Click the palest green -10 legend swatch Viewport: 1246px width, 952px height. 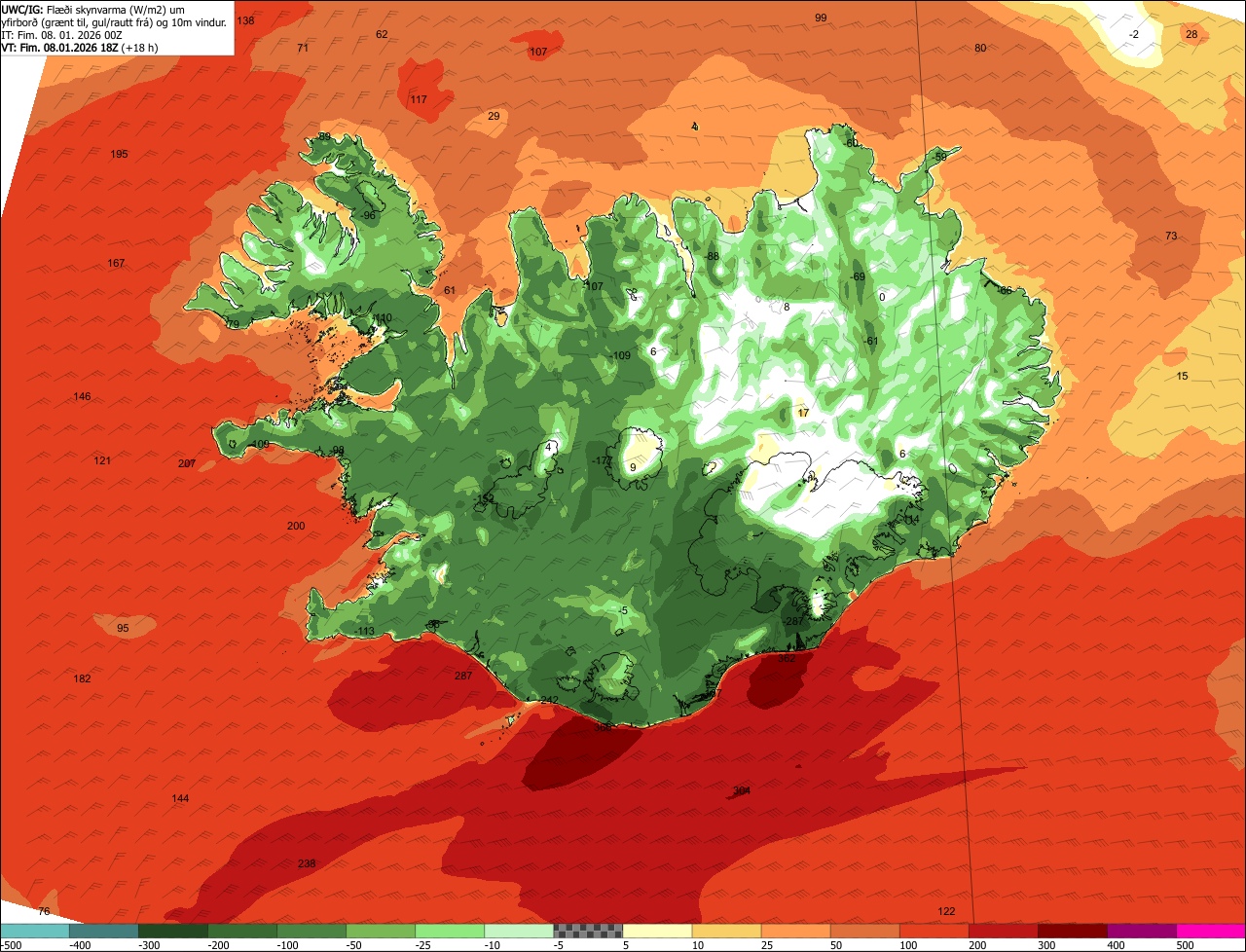[519, 931]
